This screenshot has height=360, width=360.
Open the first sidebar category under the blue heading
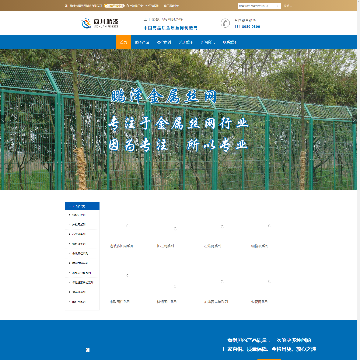[x=78, y=215]
